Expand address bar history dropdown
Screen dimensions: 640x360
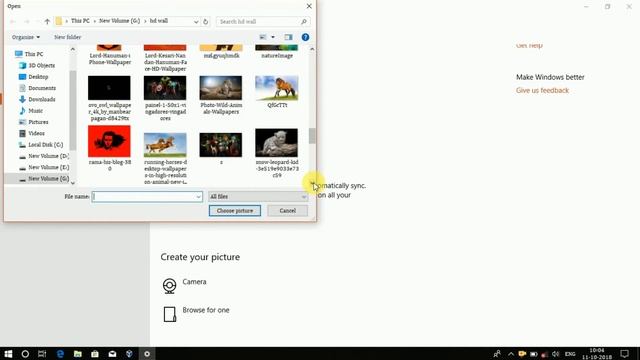point(196,21)
